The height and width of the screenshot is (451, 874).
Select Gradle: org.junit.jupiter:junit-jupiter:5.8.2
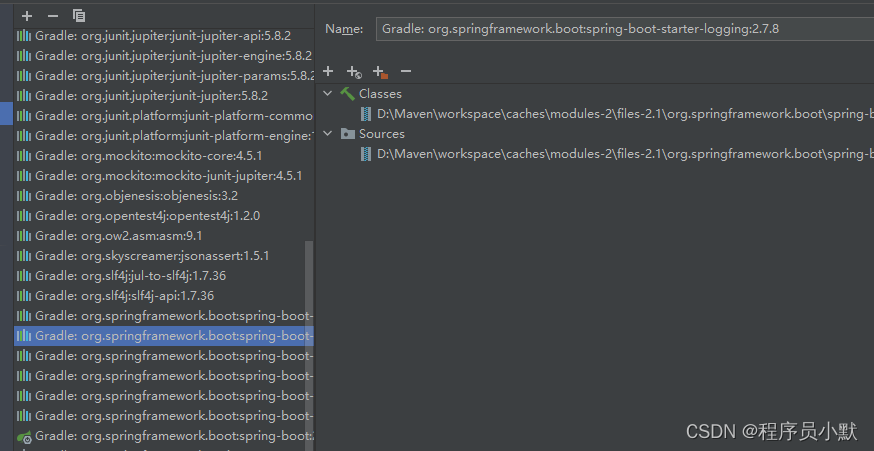(x=164, y=96)
